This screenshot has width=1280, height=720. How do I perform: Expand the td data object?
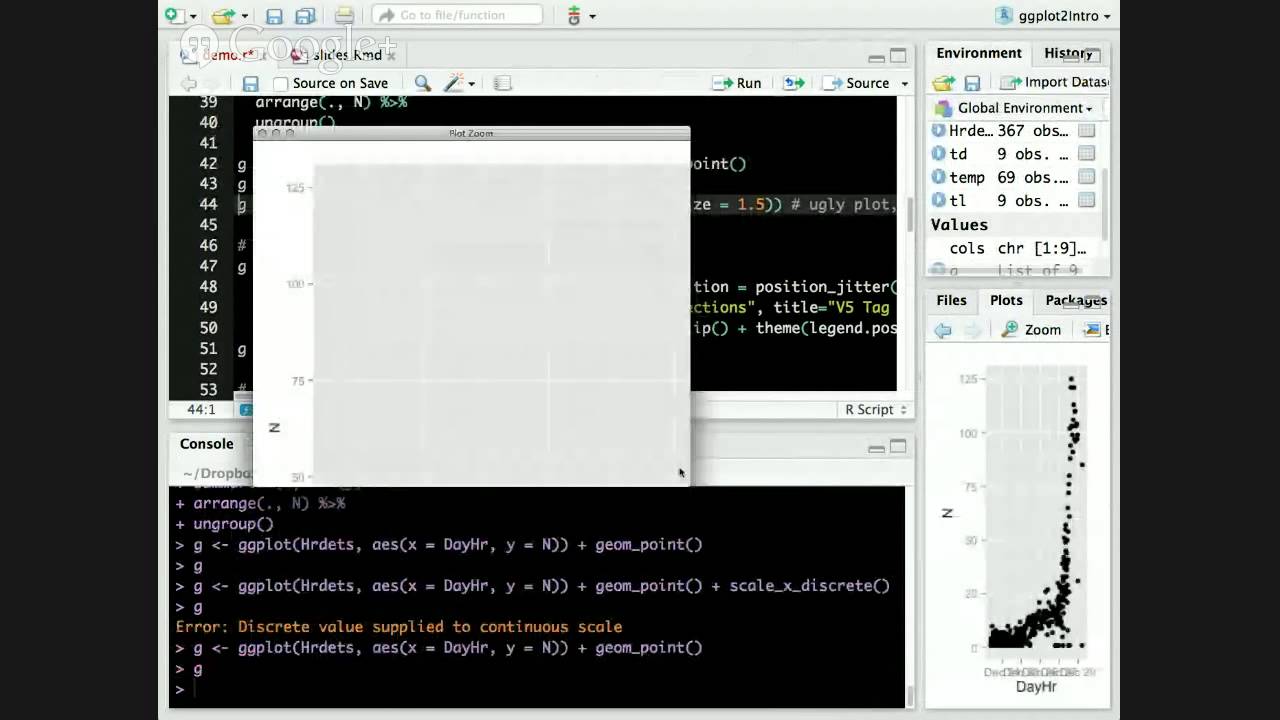[x=938, y=153]
